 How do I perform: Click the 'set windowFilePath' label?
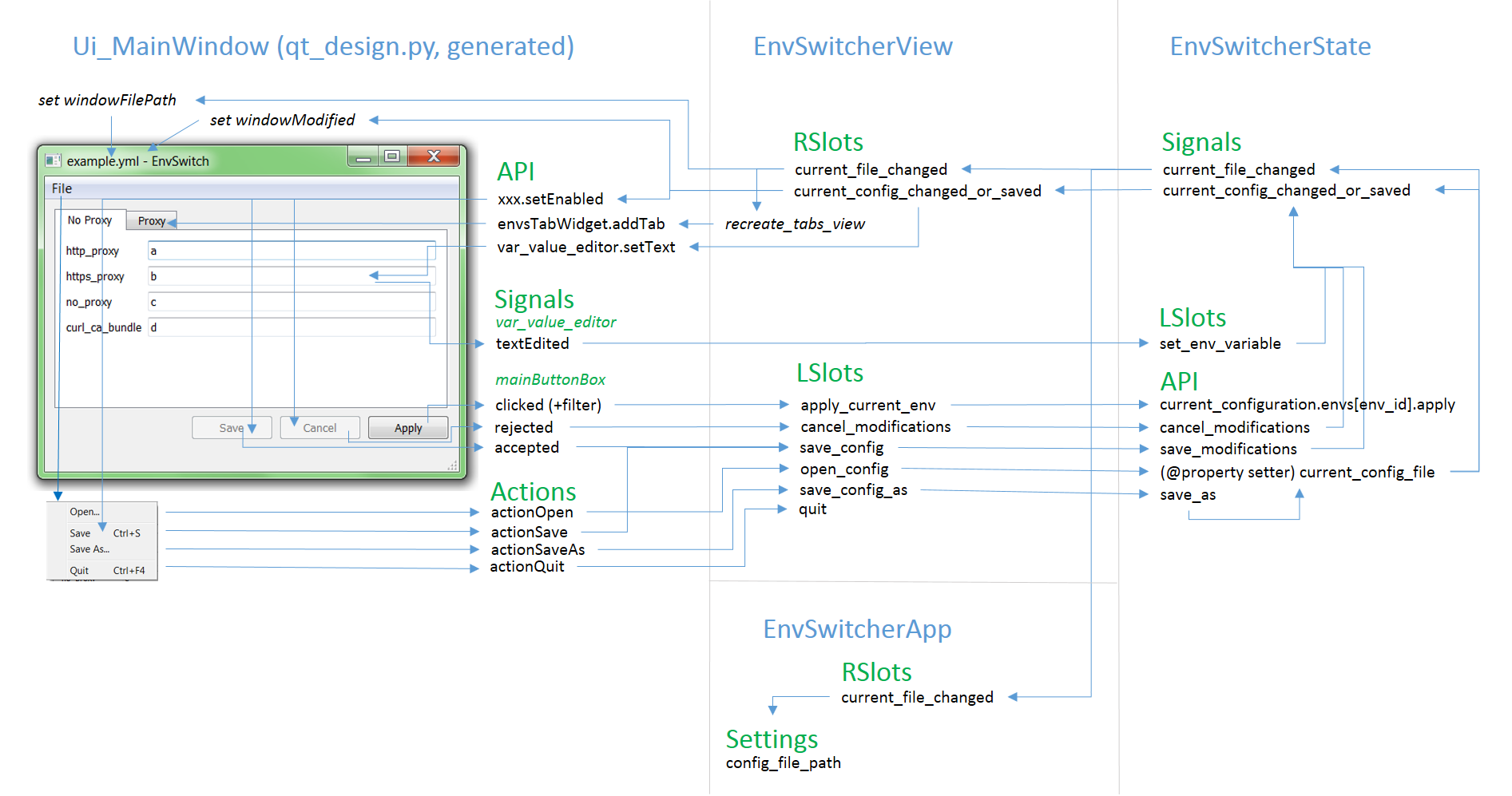(107, 100)
